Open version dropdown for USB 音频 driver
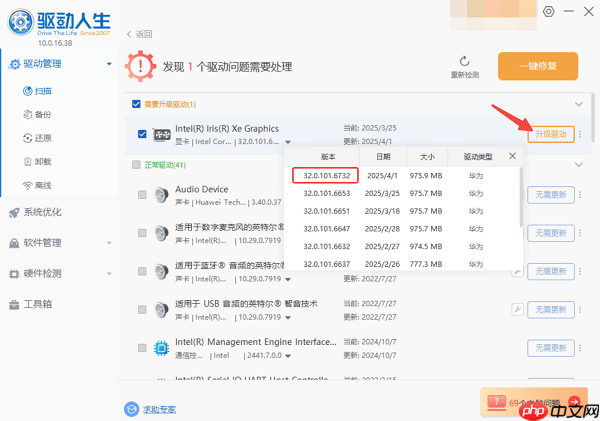 click(288, 318)
